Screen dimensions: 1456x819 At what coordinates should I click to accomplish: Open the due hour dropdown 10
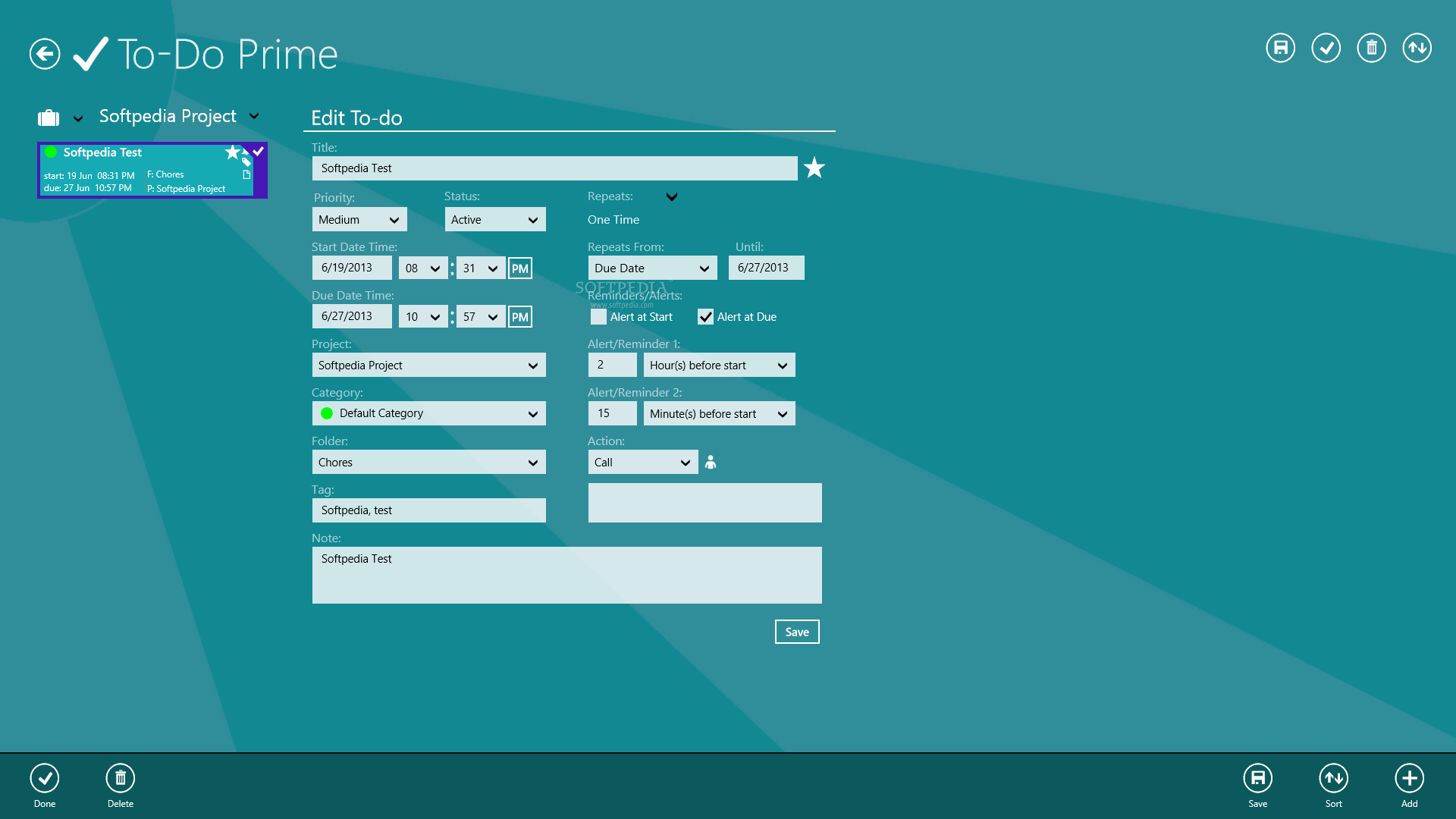click(423, 317)
